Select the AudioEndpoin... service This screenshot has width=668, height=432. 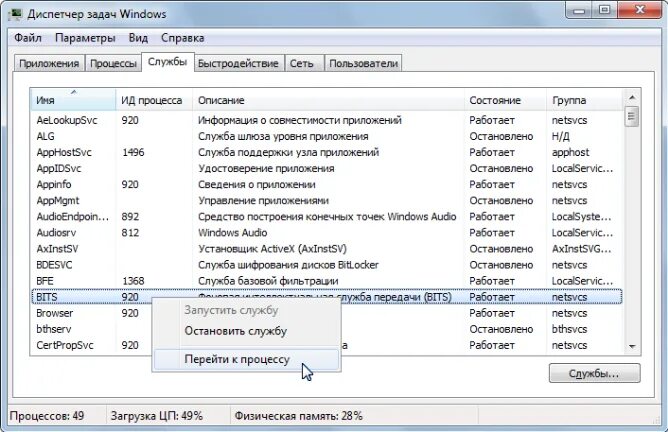[x=327, y=217]
